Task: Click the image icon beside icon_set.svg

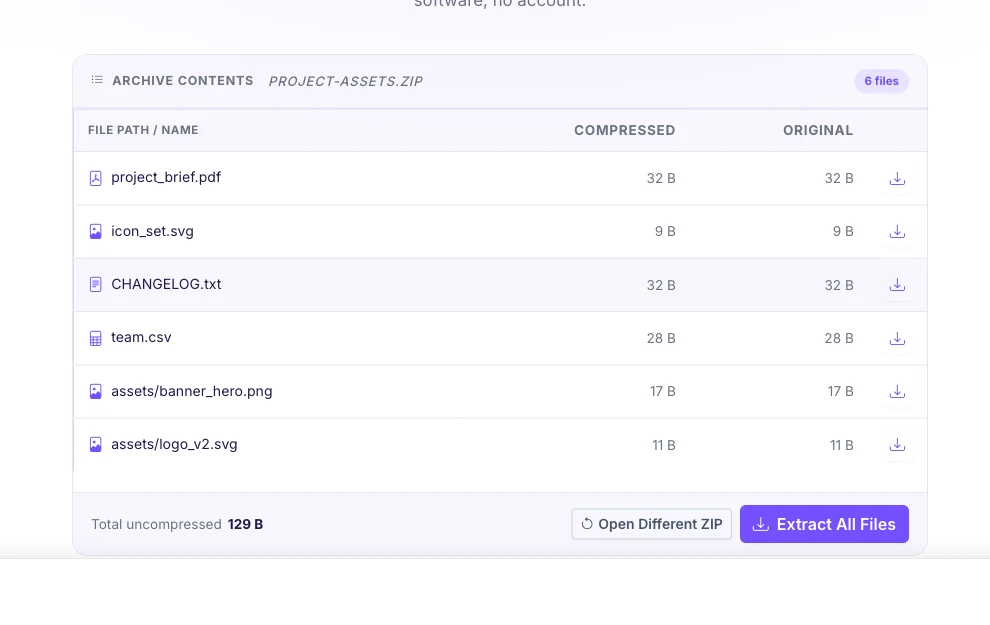Action: pos(95,232)
